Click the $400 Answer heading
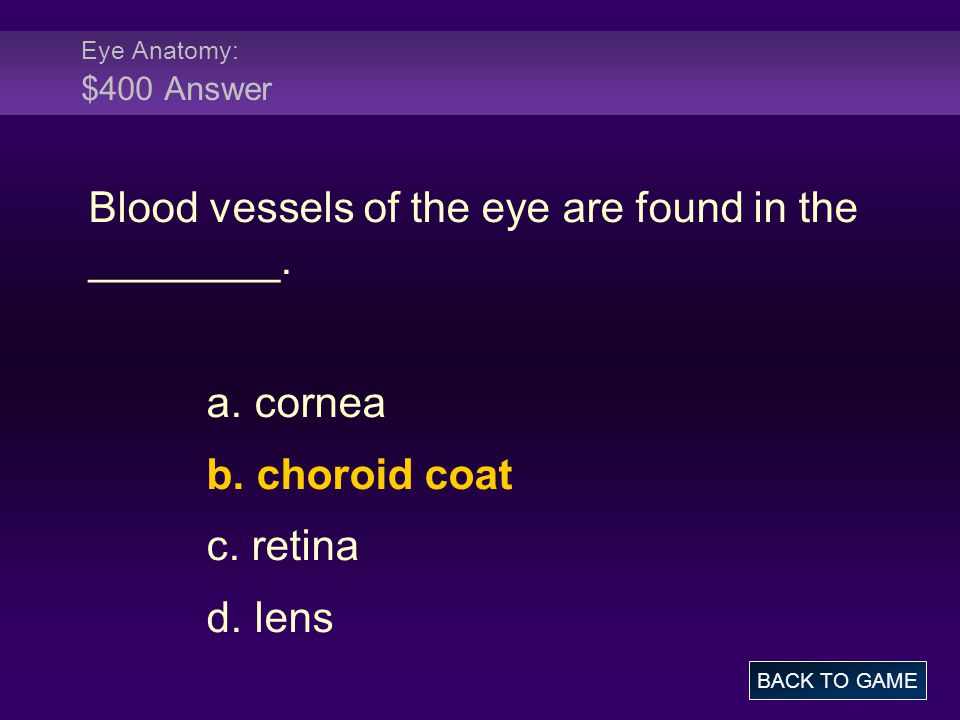Viewport: 960px width, 720px height. pos(176,89)
